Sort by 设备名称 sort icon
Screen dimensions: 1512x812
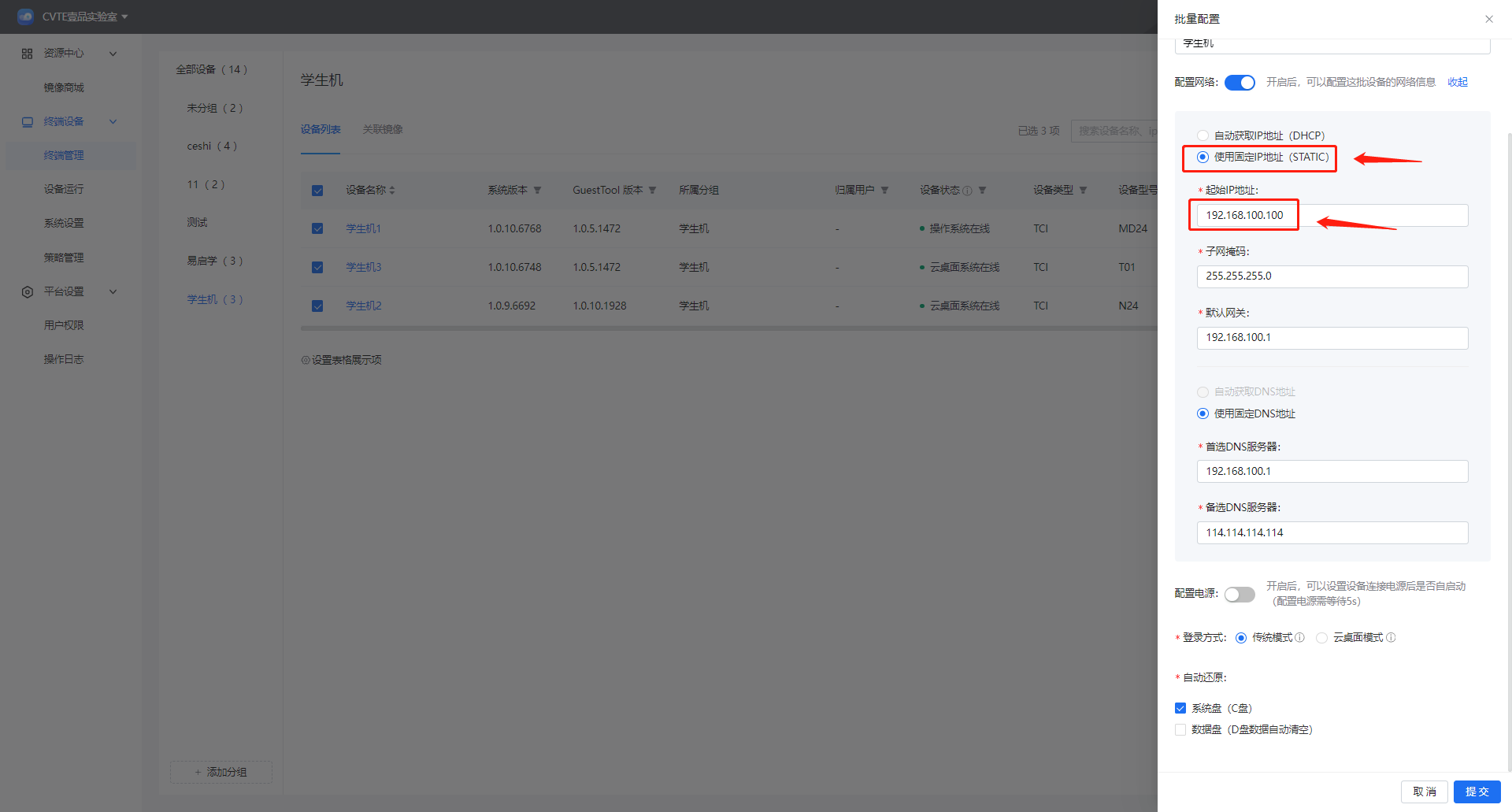click(x=392, y=190)
